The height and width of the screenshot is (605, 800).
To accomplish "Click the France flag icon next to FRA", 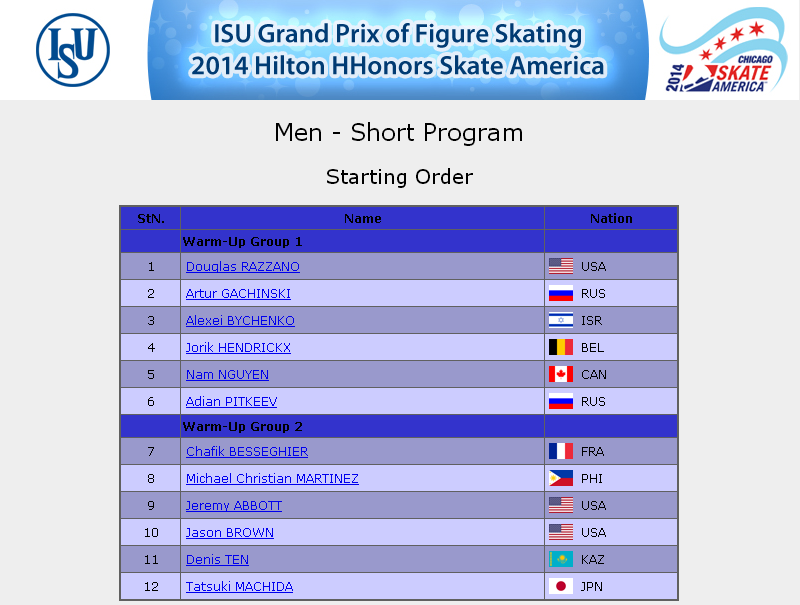I will pyautogui.click(x=561, y=451).
